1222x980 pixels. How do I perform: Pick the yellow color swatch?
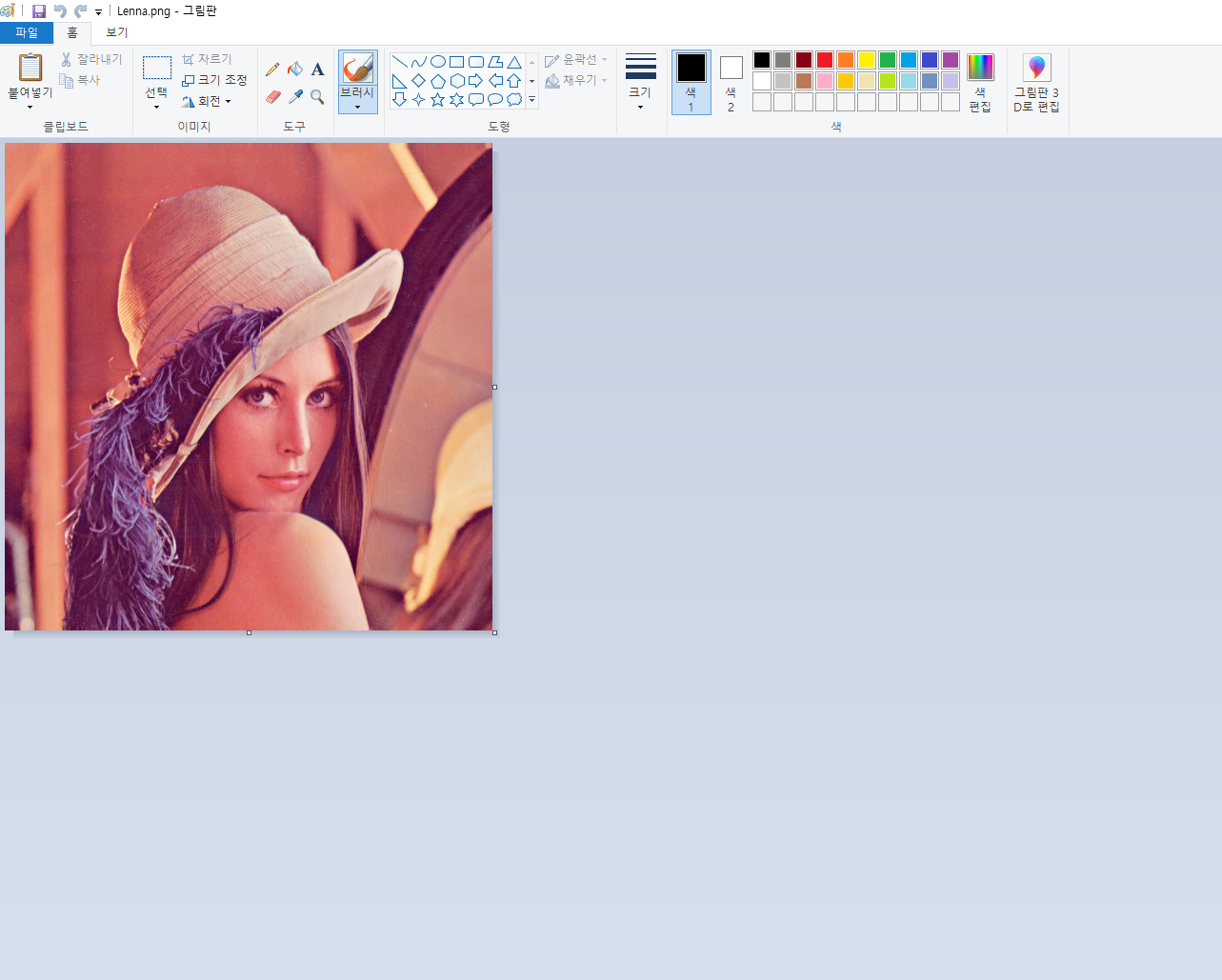click(x=867, y=60)
